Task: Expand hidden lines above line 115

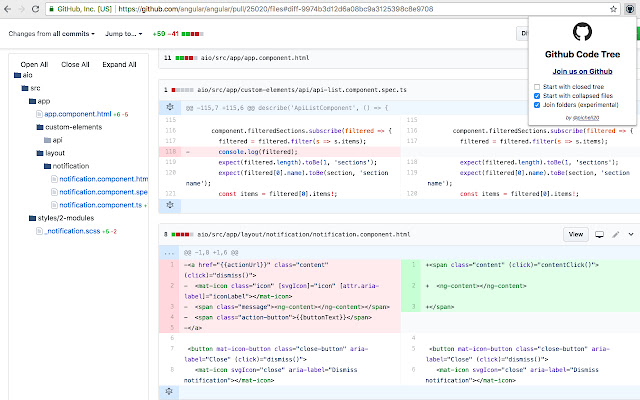Action: click(171, 105)
